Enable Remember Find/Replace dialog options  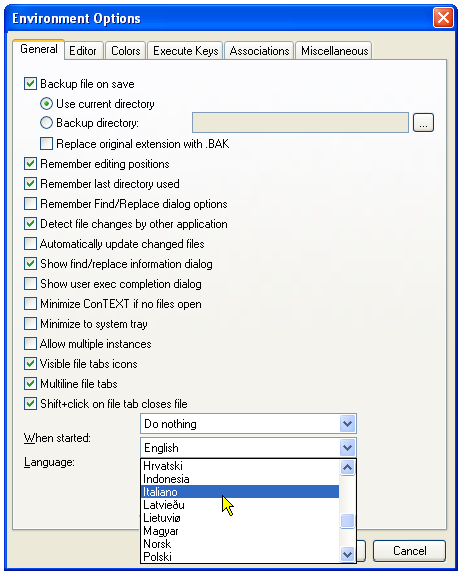point(30,204)
